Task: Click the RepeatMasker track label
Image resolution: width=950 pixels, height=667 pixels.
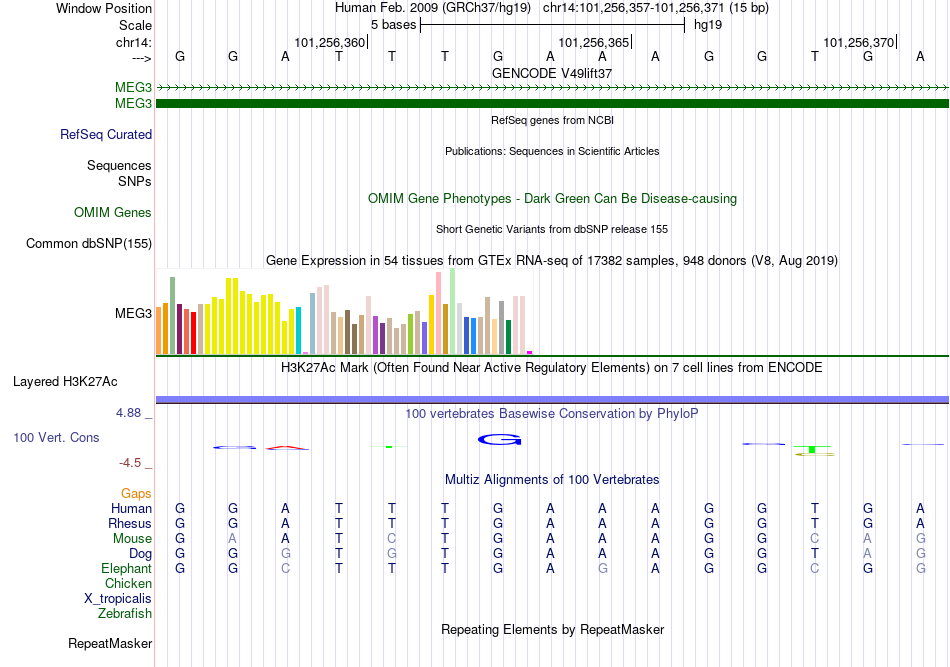Action: (x=110, y=643)
